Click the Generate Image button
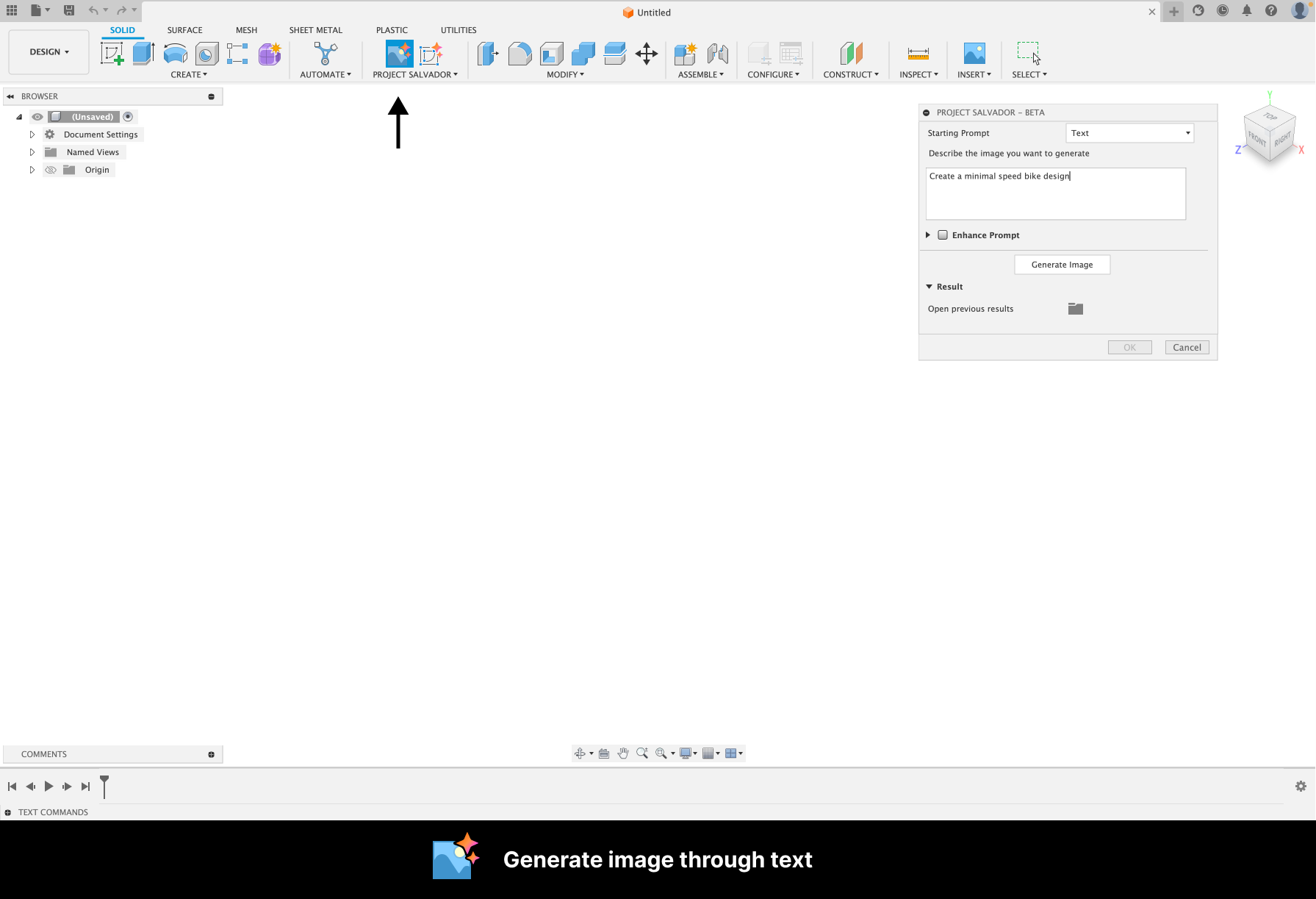Screen dimensions: 1316x899 (x=1062, y=265)
